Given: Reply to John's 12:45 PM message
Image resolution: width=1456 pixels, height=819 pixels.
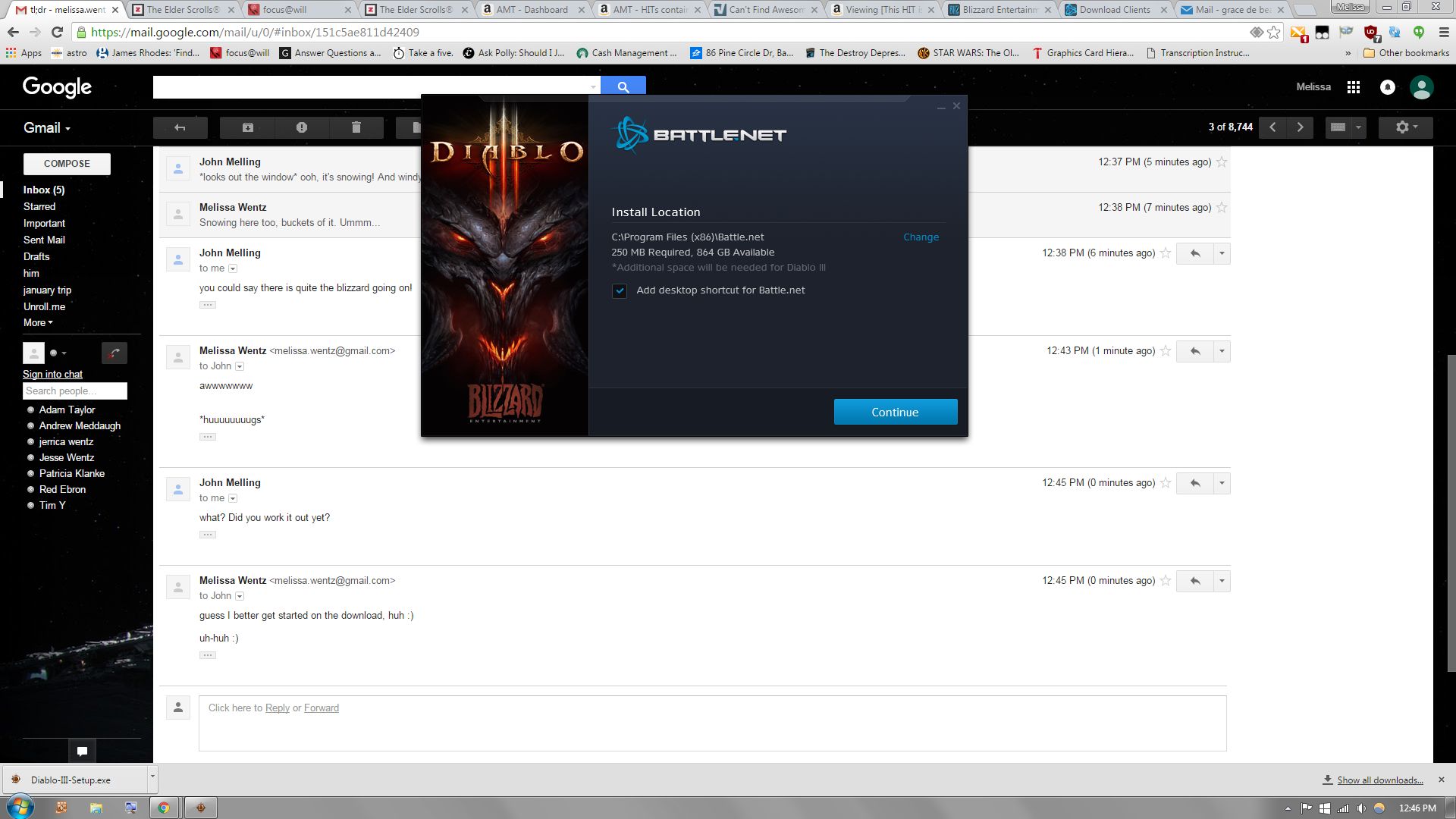Looking at the screenshot, I should tap(1195, 483).
